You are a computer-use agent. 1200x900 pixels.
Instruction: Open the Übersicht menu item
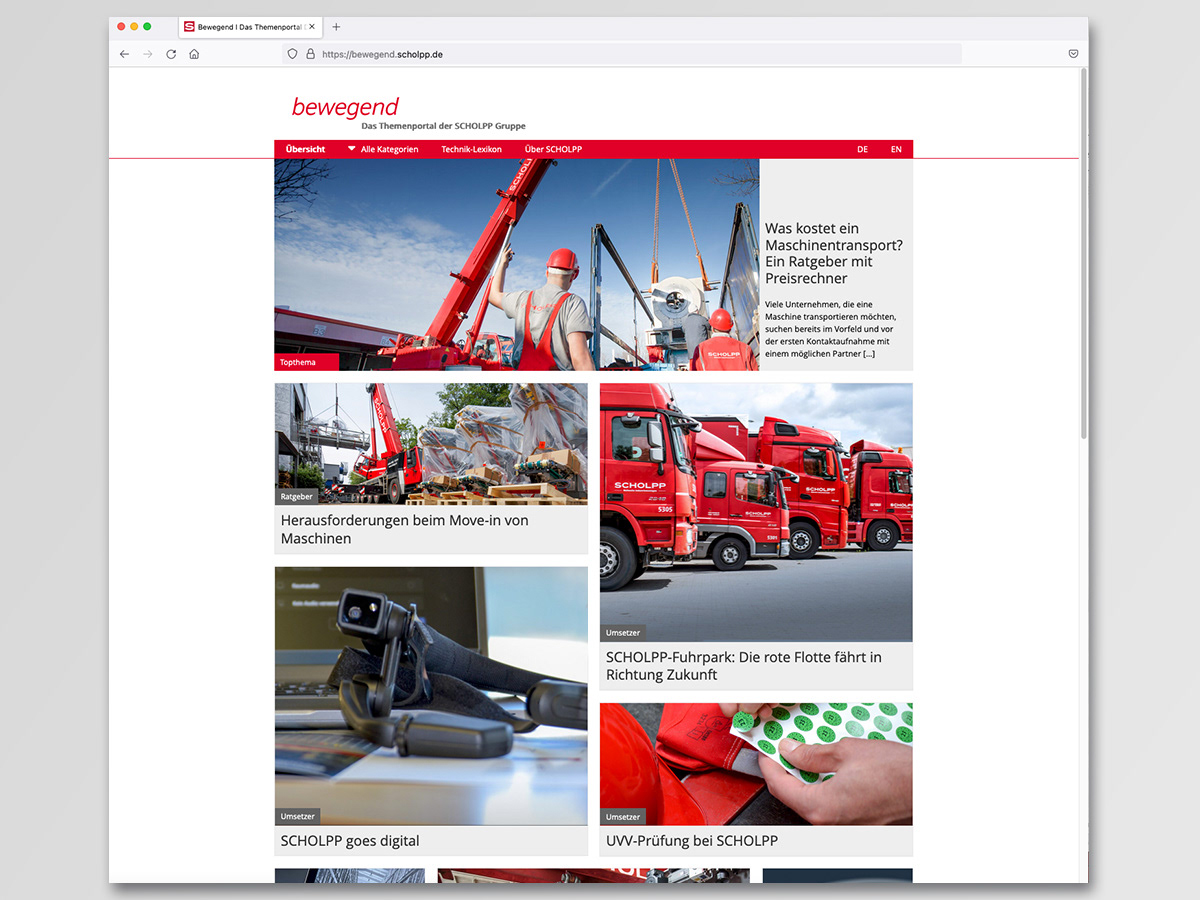pos(305,149)
